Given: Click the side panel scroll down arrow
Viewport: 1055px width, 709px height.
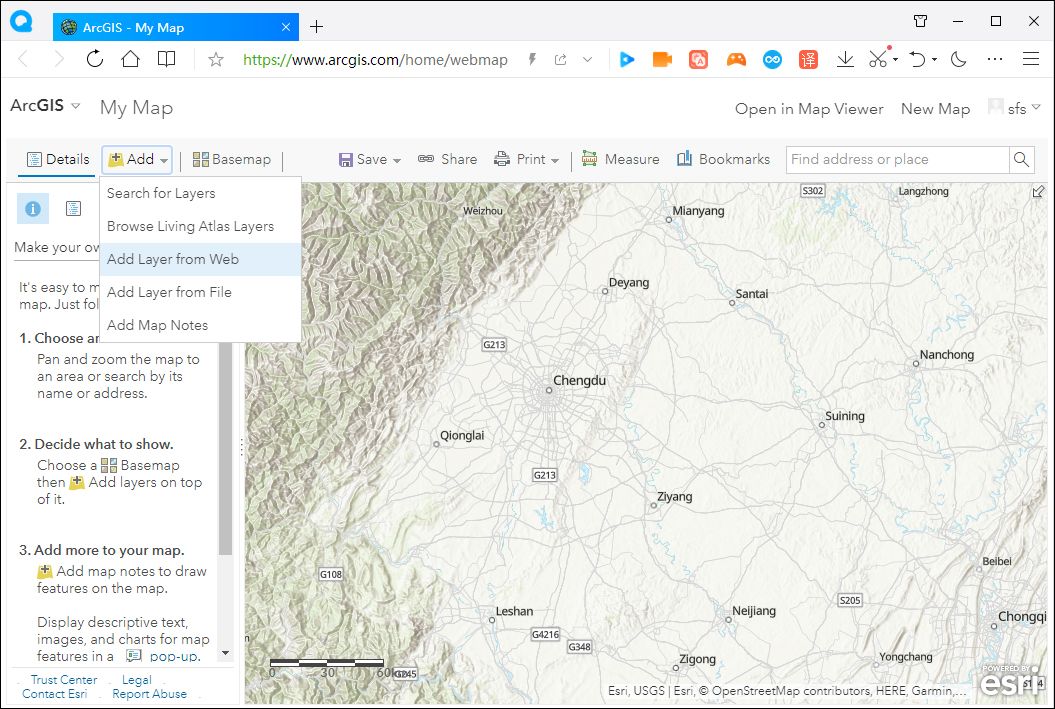Looking at the screenshot, I should coord(225,653).
